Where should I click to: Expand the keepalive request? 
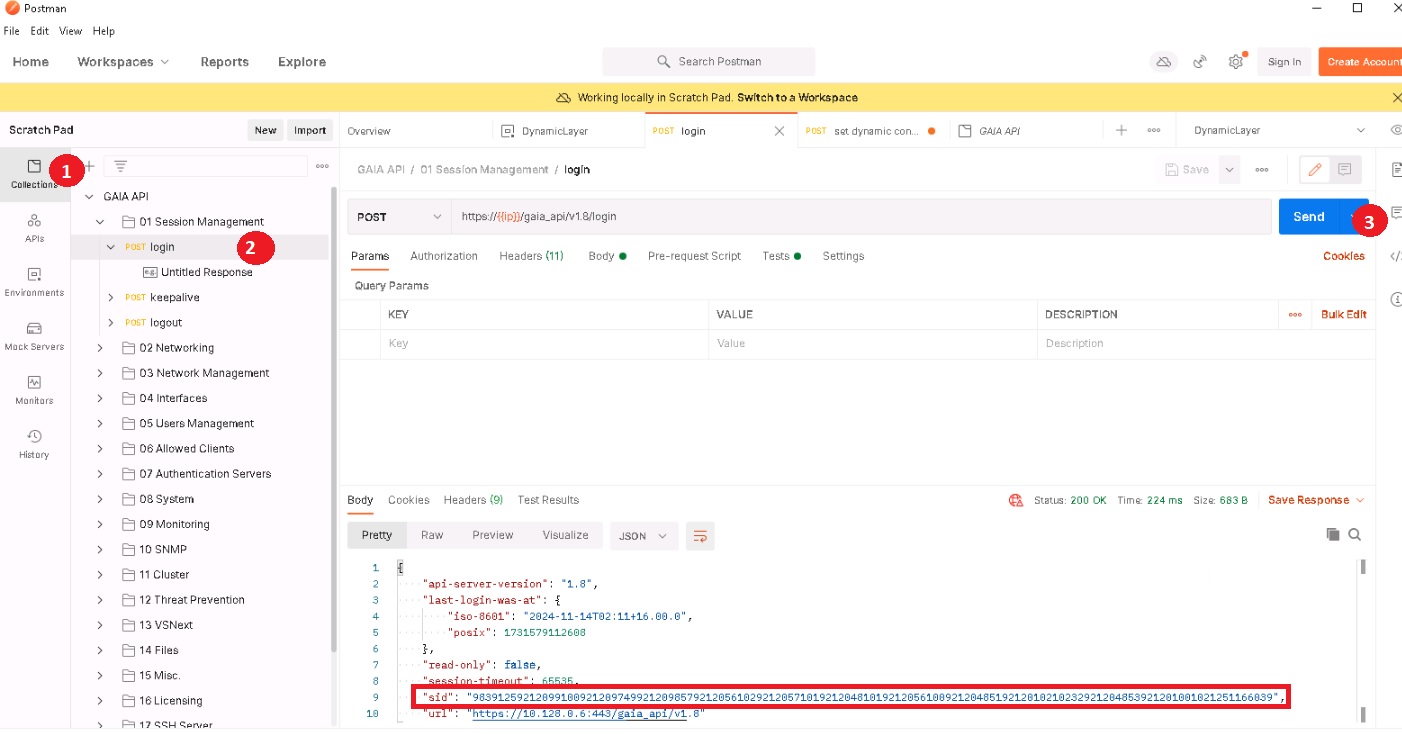(111, 297)
